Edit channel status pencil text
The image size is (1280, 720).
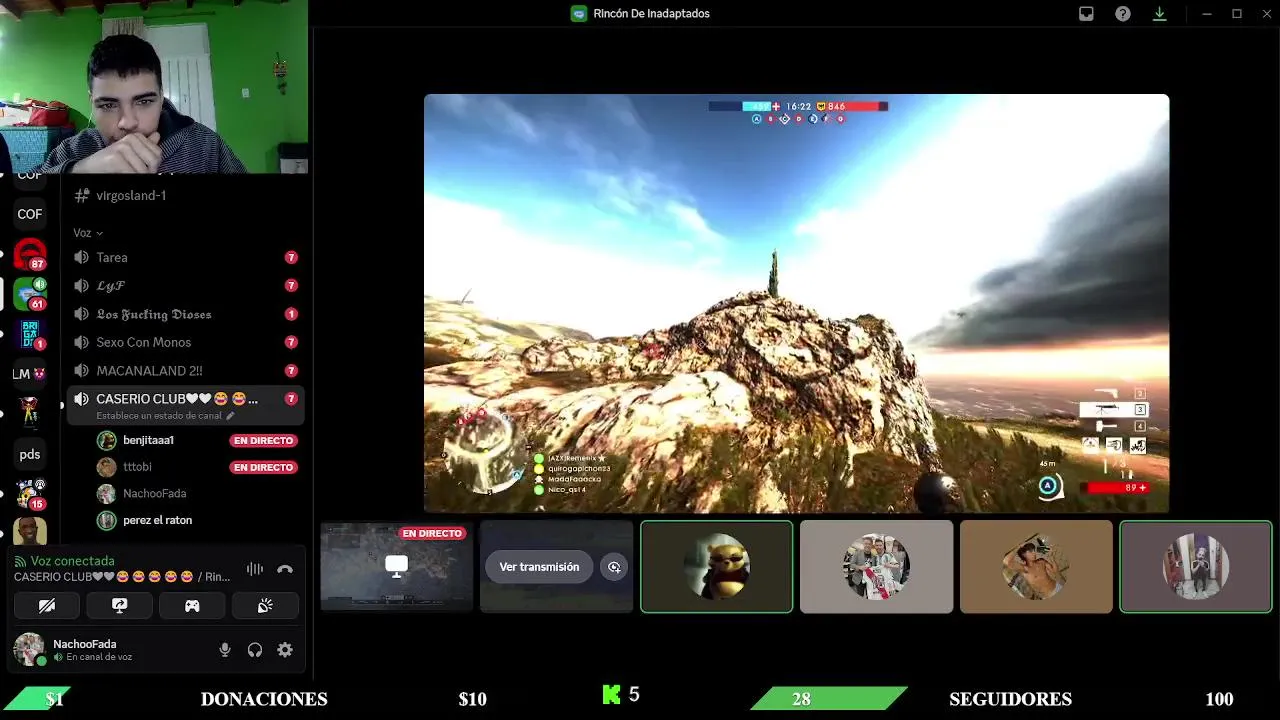[x=165, y=416]
